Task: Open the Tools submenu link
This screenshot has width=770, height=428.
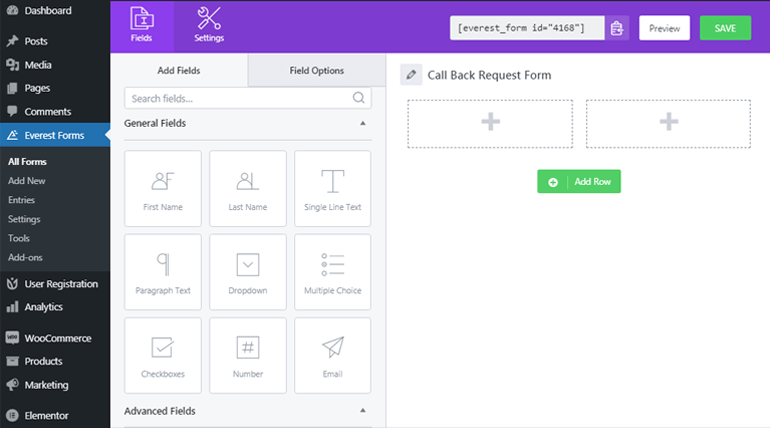Action: [x=19, y=238]
